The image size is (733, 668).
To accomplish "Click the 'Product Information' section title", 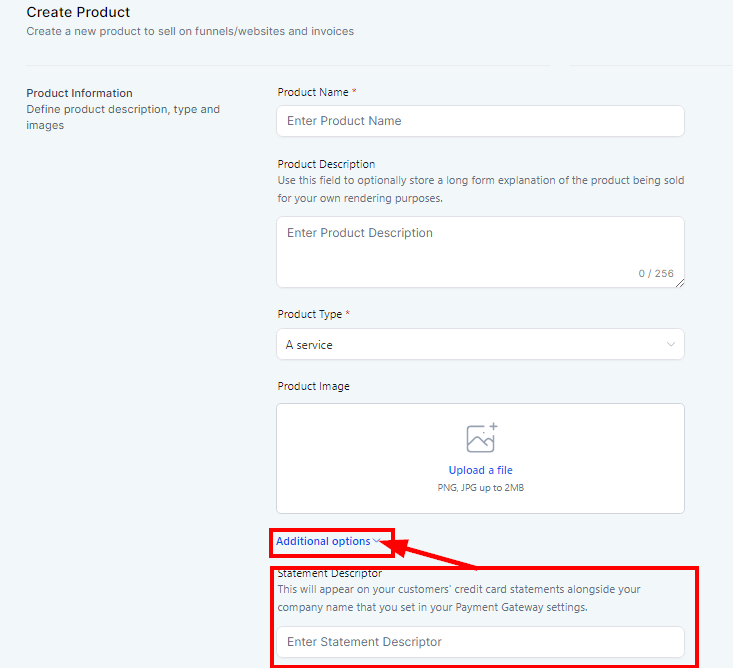I will point(79,93).
